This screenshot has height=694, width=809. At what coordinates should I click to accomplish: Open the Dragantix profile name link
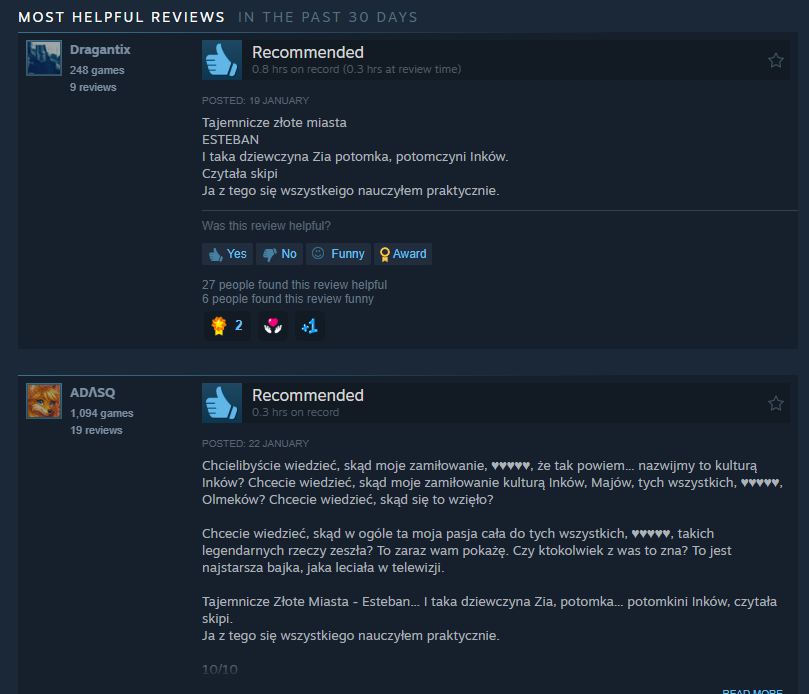pos(100,50)
